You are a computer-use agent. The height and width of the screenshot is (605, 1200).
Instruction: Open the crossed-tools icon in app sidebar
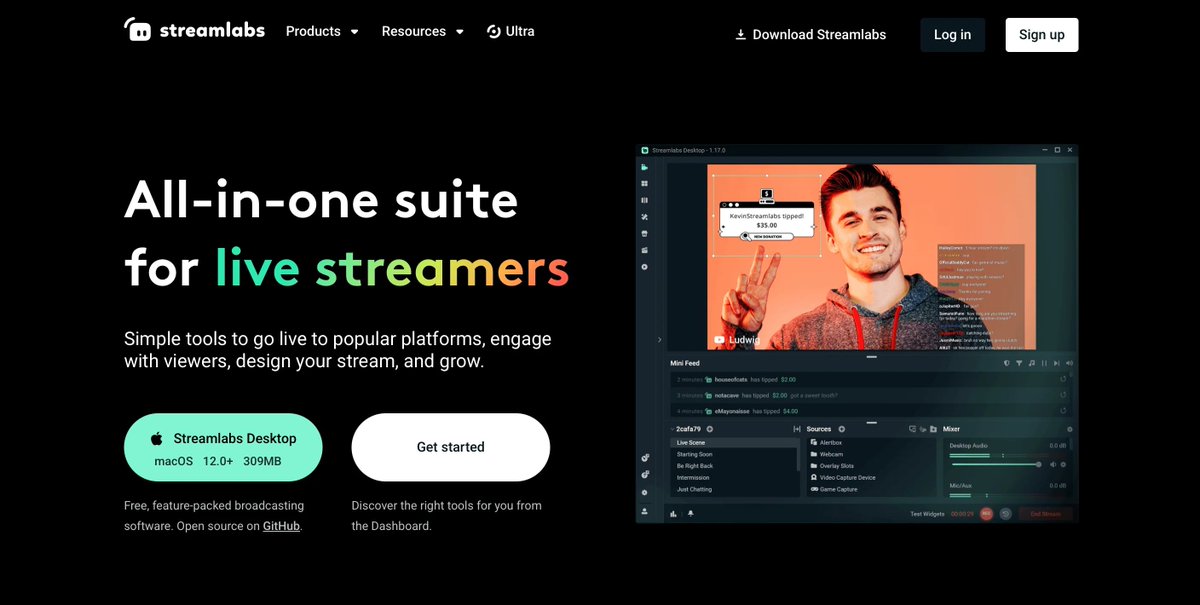pos(644,217)
